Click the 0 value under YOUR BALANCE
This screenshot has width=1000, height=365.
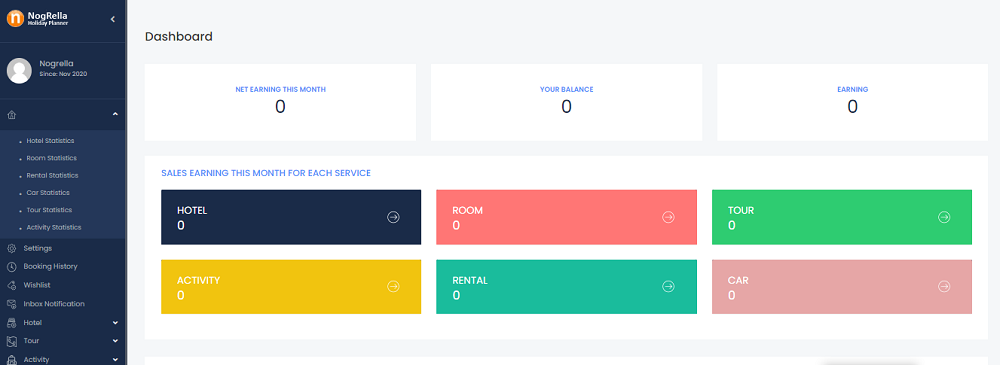click(x=566, y=107)
